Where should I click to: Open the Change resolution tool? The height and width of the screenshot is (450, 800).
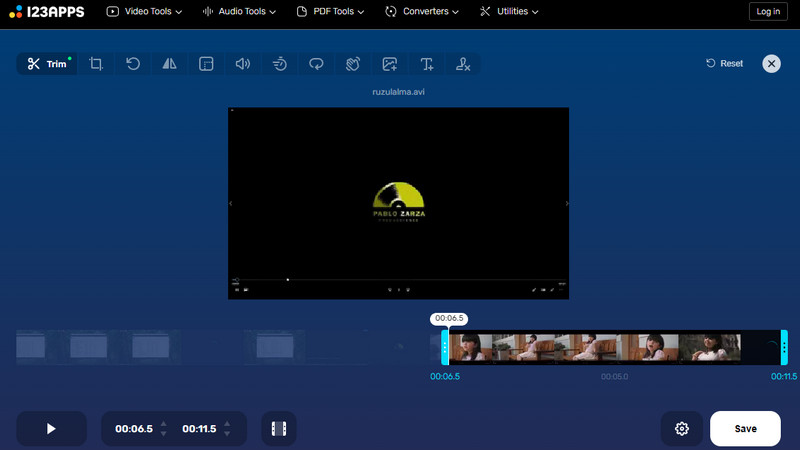tap(206, 64)
